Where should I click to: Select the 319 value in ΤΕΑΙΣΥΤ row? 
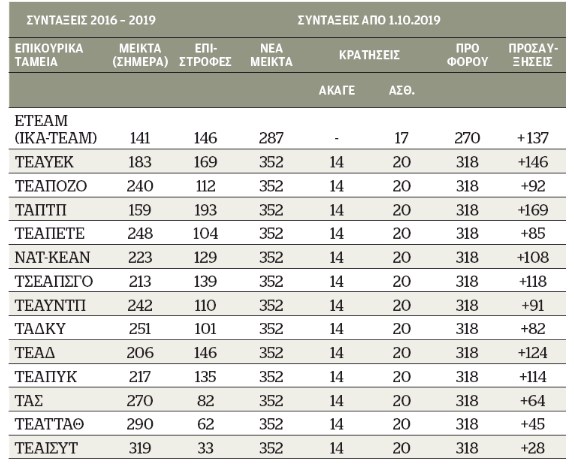point(140,448)
